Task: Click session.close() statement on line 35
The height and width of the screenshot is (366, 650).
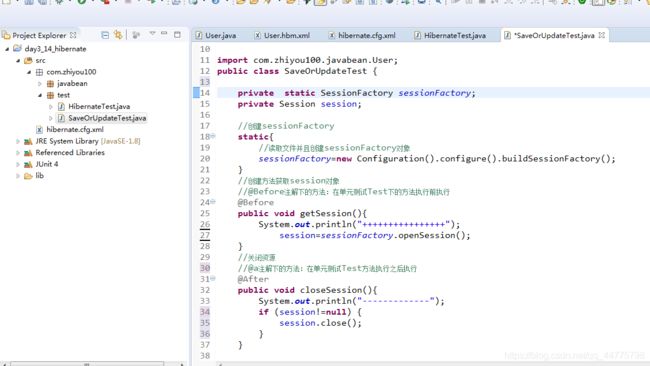Action: (320, 323)
